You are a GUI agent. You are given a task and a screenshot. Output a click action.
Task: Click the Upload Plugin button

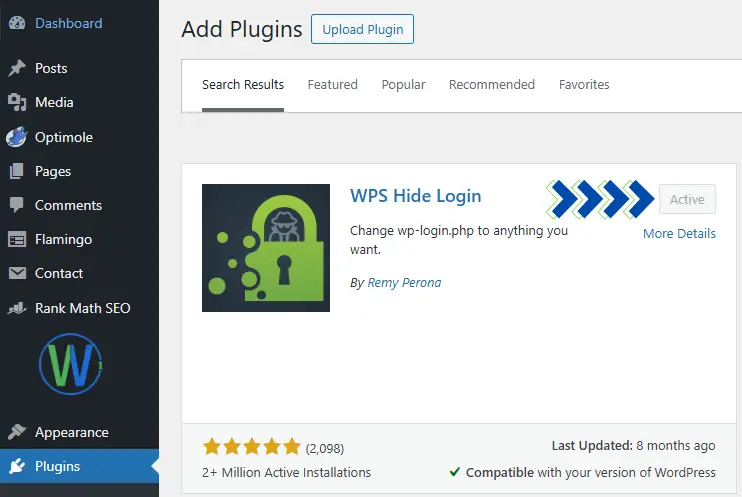tap(362, 30)
